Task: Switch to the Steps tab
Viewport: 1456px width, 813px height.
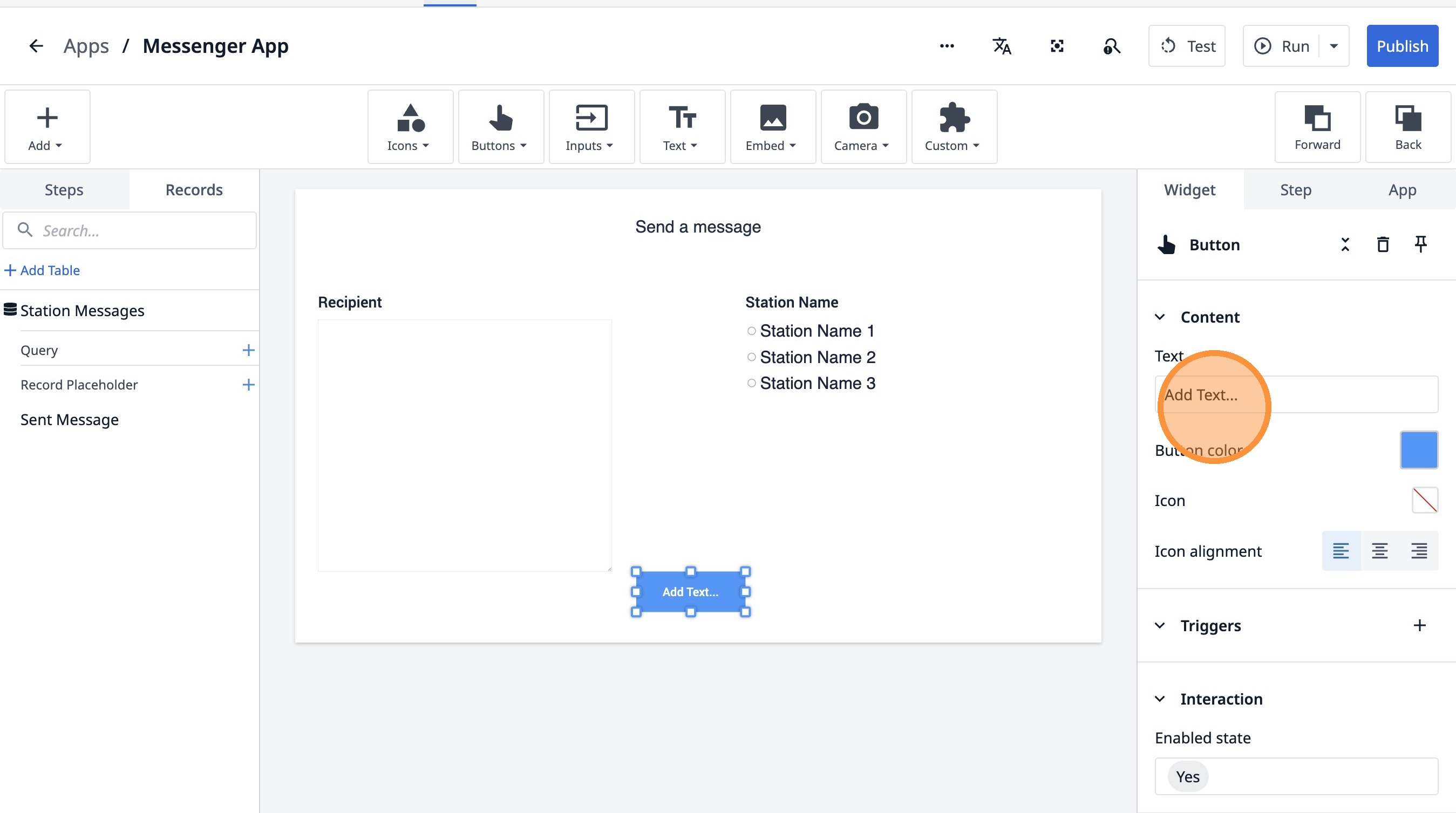Action: point(64,190)
